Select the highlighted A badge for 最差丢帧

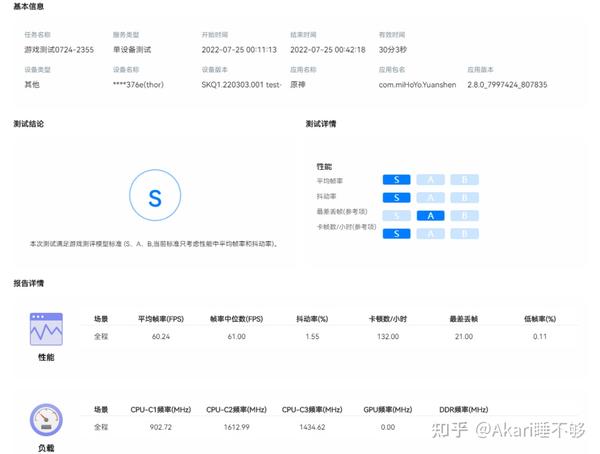[x=430, y=216]
